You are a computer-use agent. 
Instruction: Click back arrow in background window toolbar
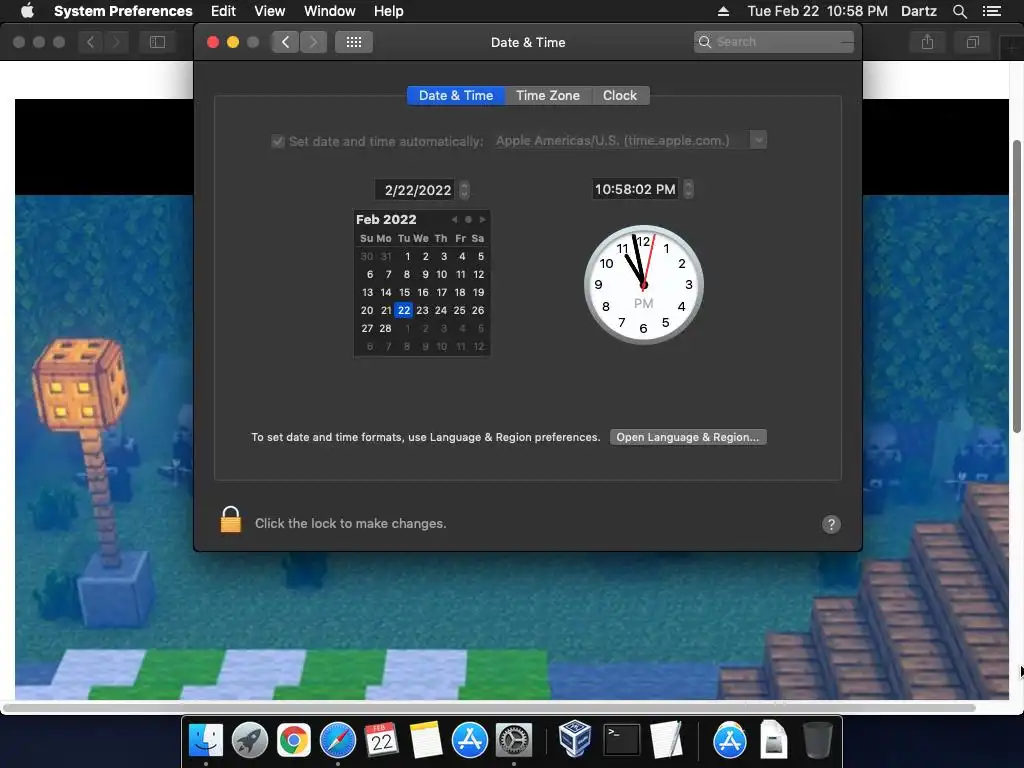pos(90,42)
